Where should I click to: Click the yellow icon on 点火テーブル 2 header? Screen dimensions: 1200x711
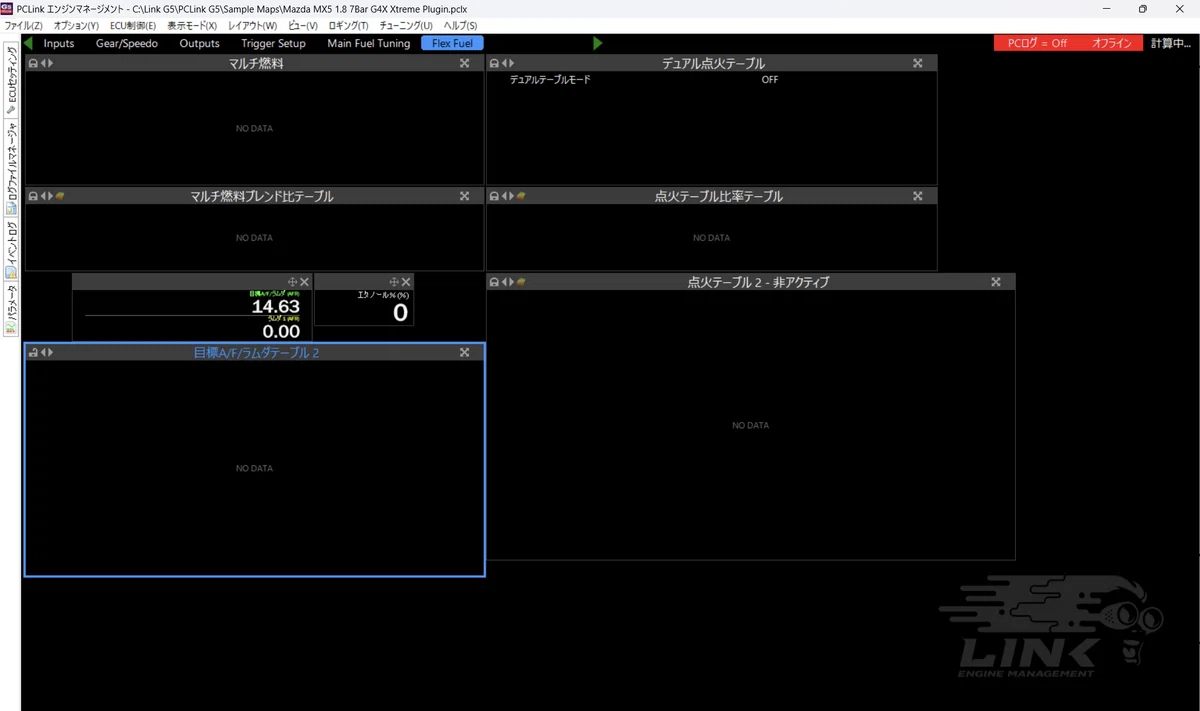pos(521,282)
